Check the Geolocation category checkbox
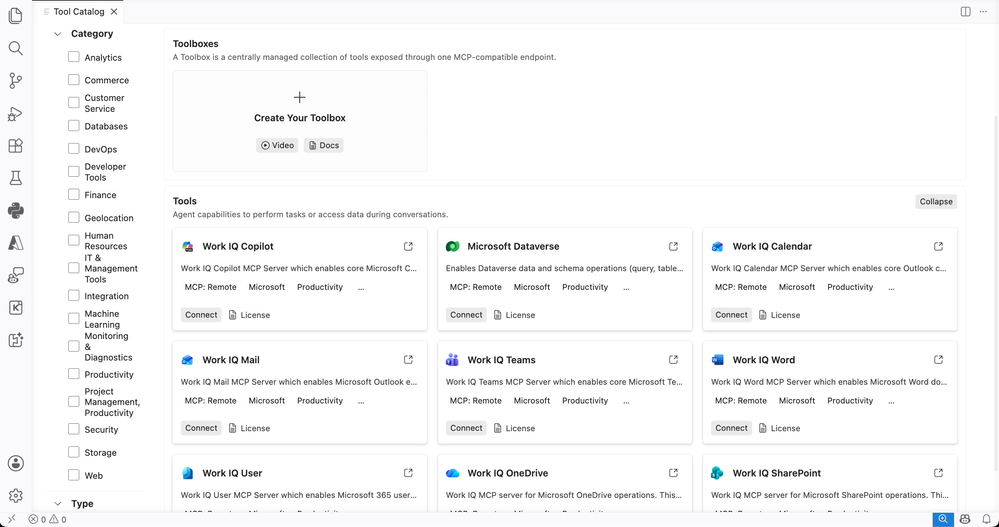This screenshot has height=527, width=999. 74,217
